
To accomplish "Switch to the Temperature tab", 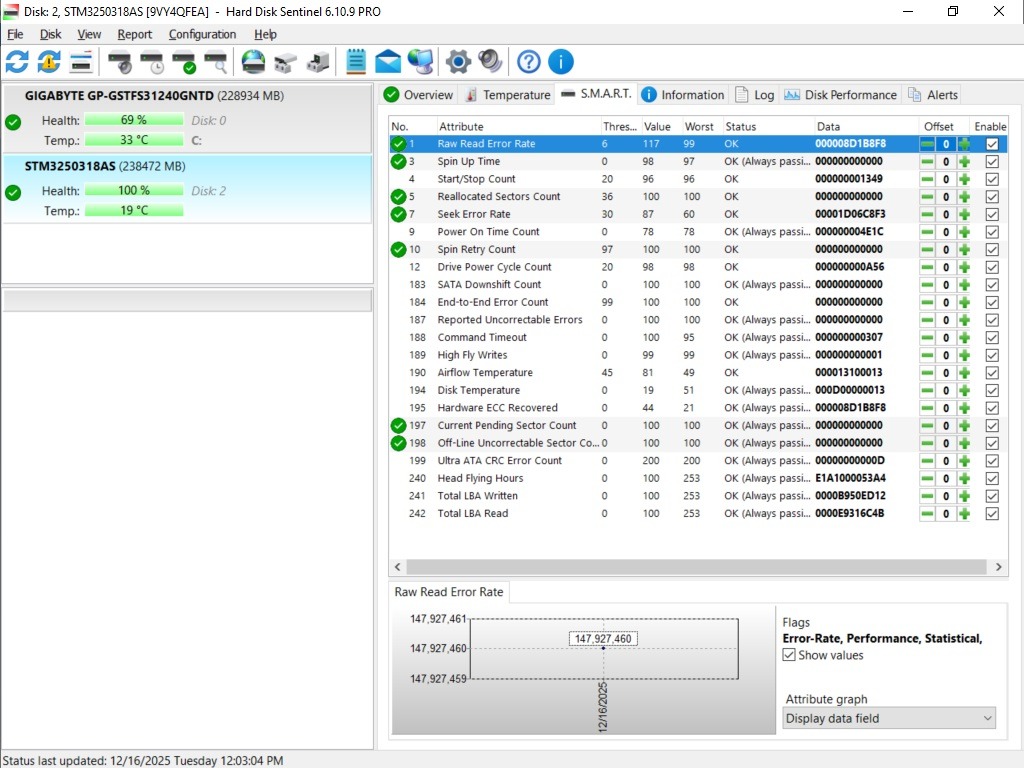I will 508,95.
